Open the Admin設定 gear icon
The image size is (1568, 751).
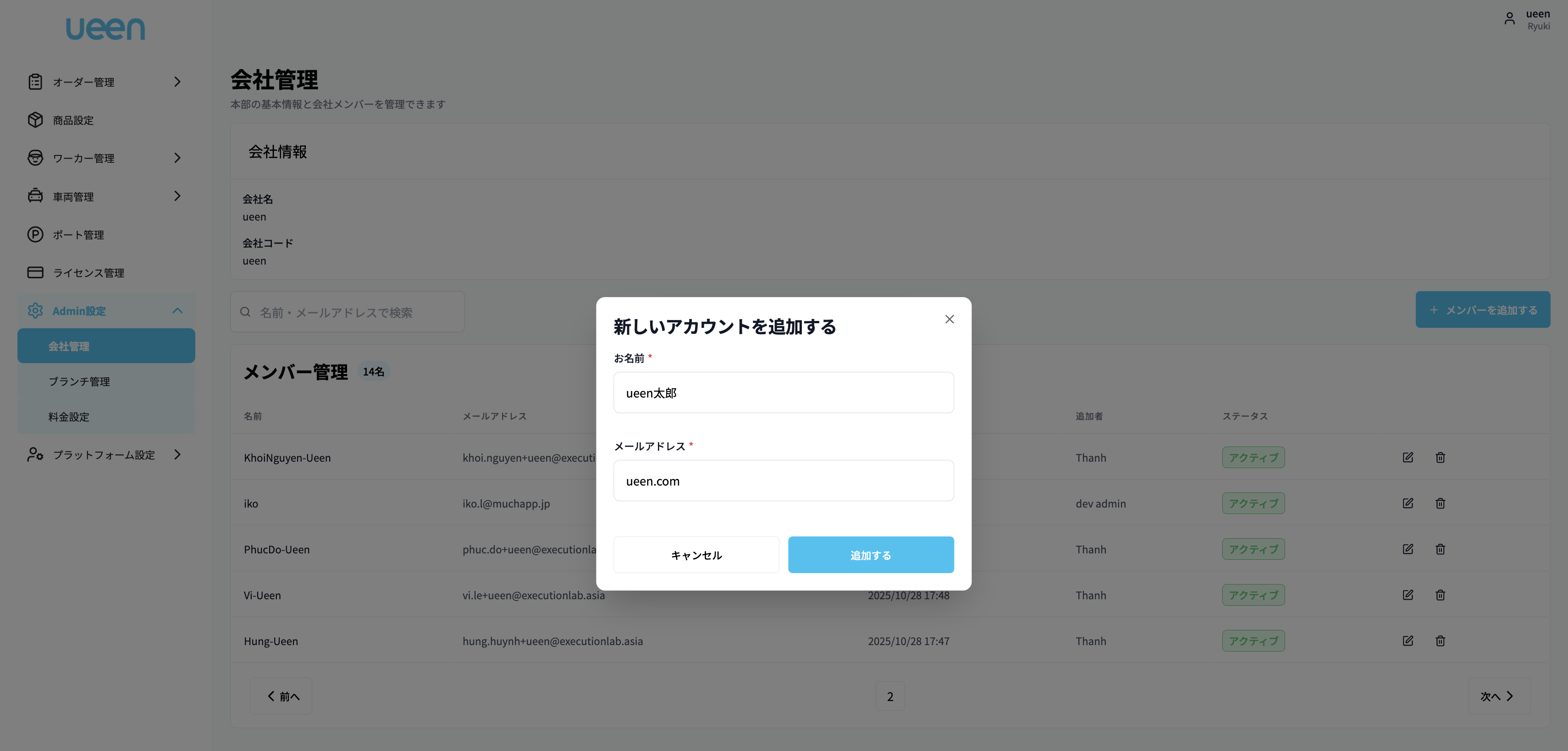[35, 310]
